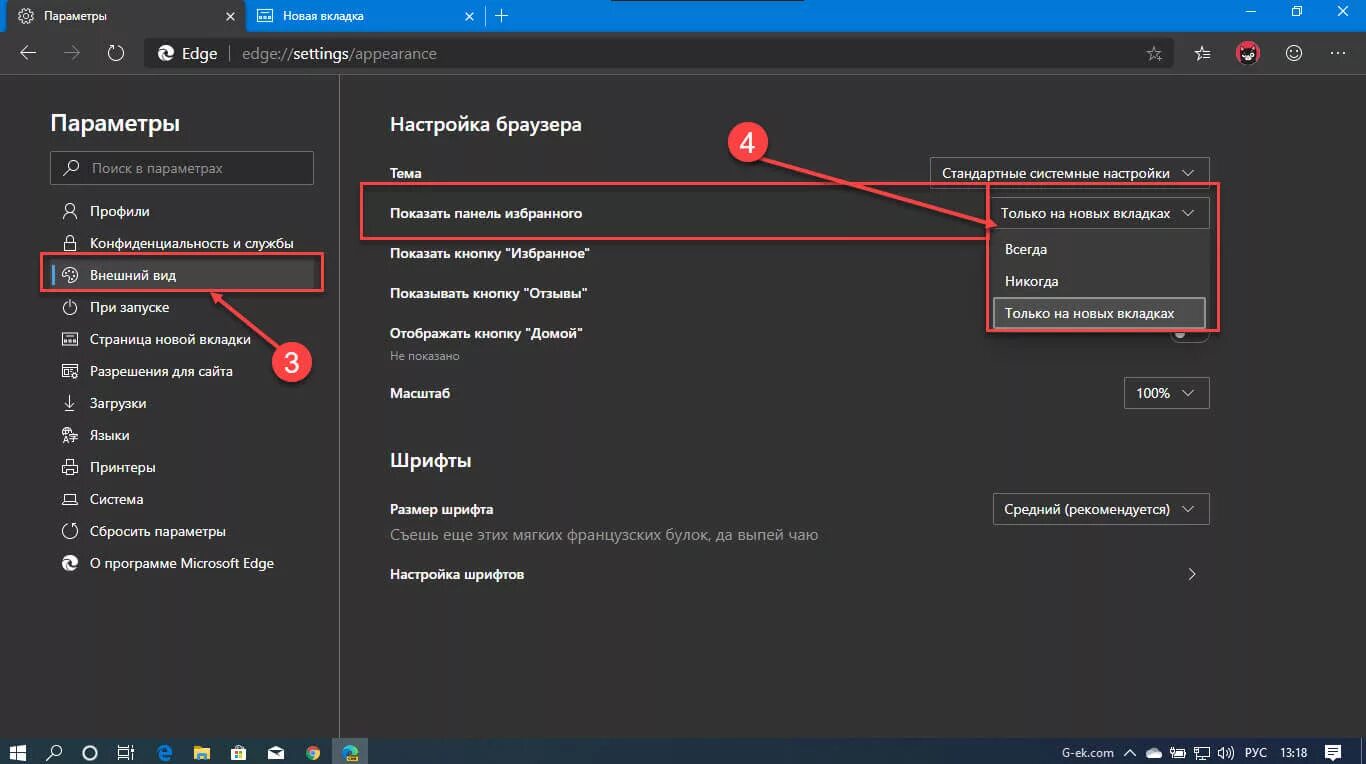1366x764 pixels.
Task: Click the Поиск в параметрах search field
Action: [x=182, y=168]
